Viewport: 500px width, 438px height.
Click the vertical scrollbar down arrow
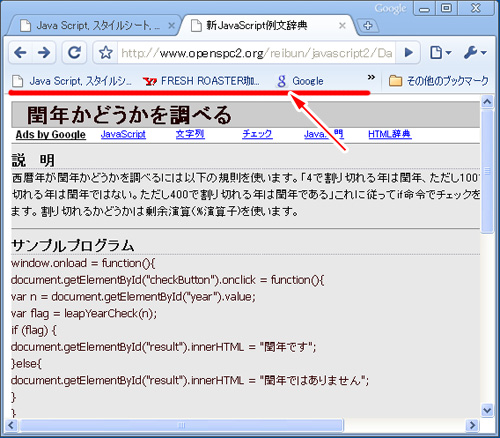tap(487, 410)
